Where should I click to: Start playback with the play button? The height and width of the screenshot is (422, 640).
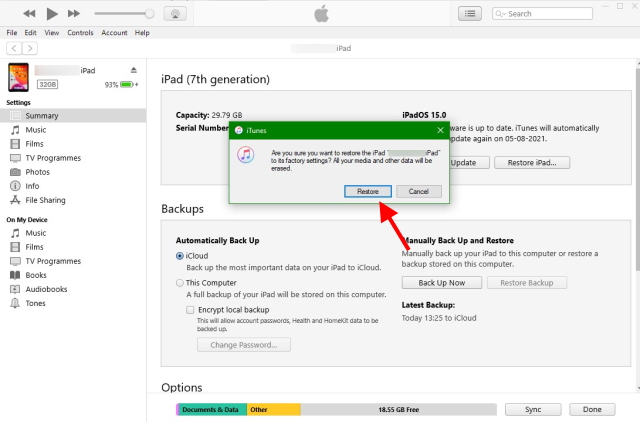click(51, 13)
